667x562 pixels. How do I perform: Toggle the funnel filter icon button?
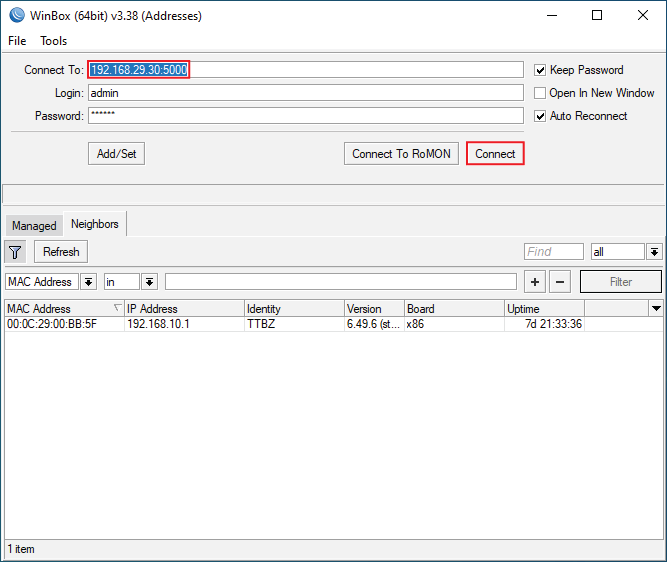pyautogui.click(x=15, y=252)
